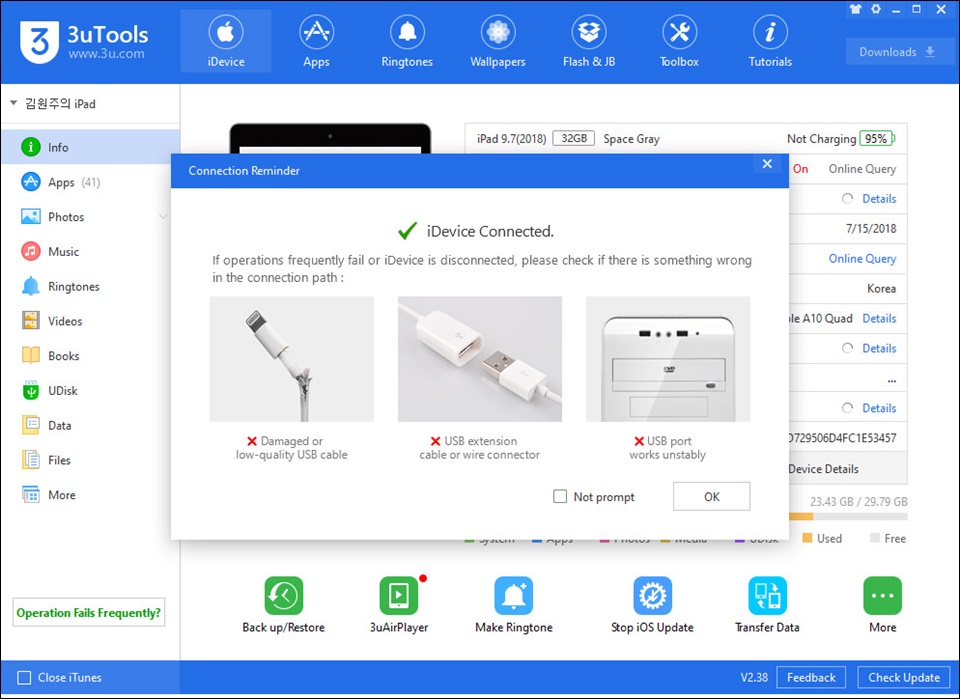960x699 pixels.
Task: Open the settings gear in title bar
Action: [x=876, y=9]
